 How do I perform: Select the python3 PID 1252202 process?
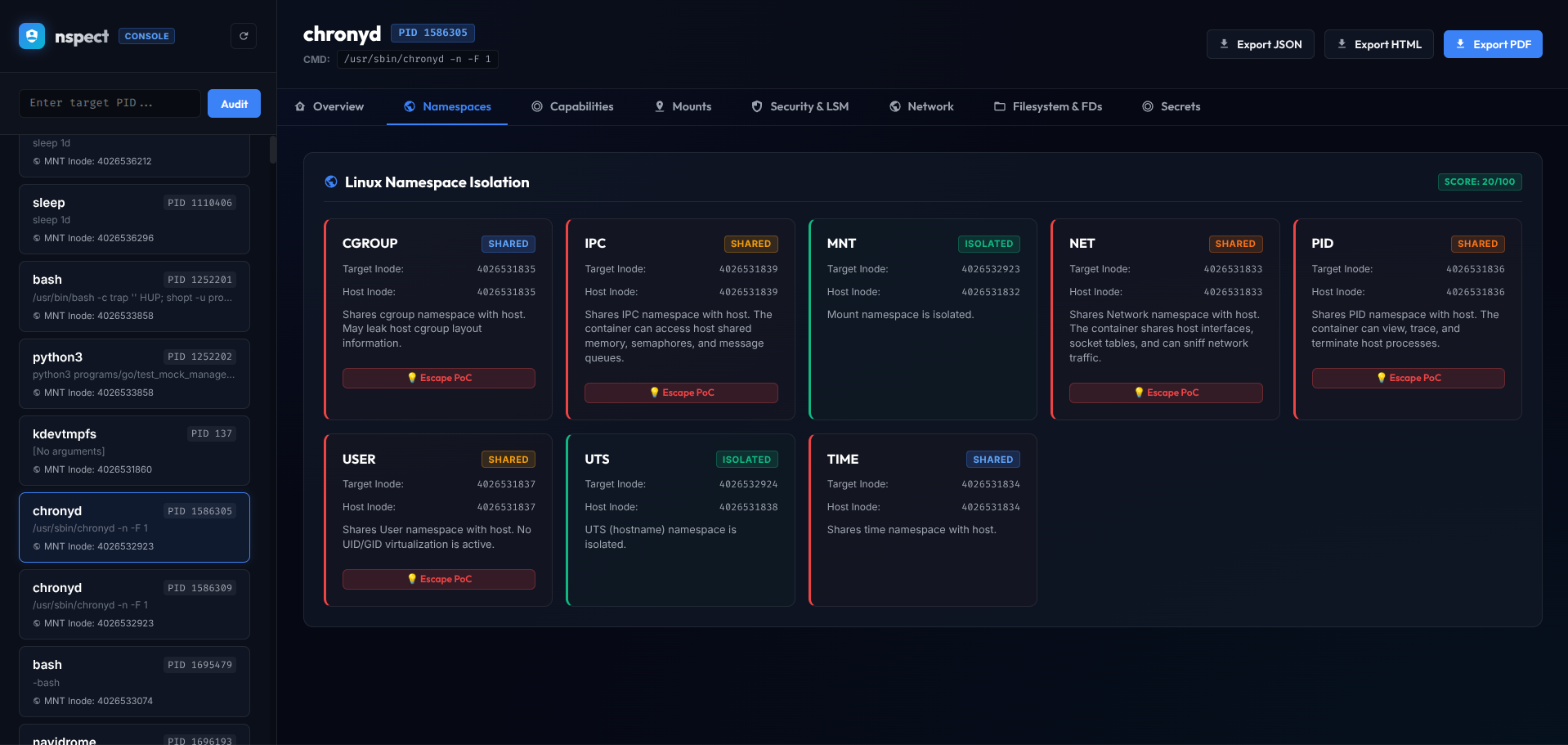(x=134, y=374)
